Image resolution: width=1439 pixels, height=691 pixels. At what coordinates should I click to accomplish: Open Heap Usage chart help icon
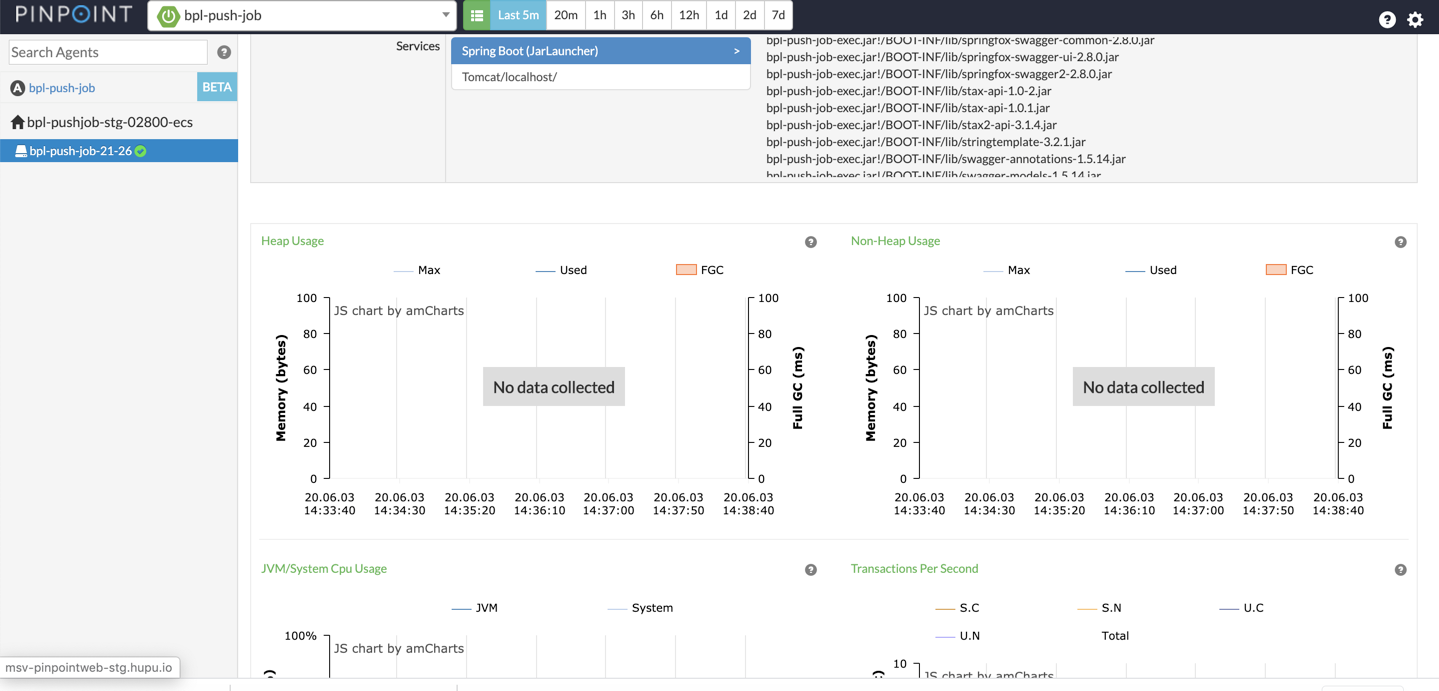(x=811, y=242)
